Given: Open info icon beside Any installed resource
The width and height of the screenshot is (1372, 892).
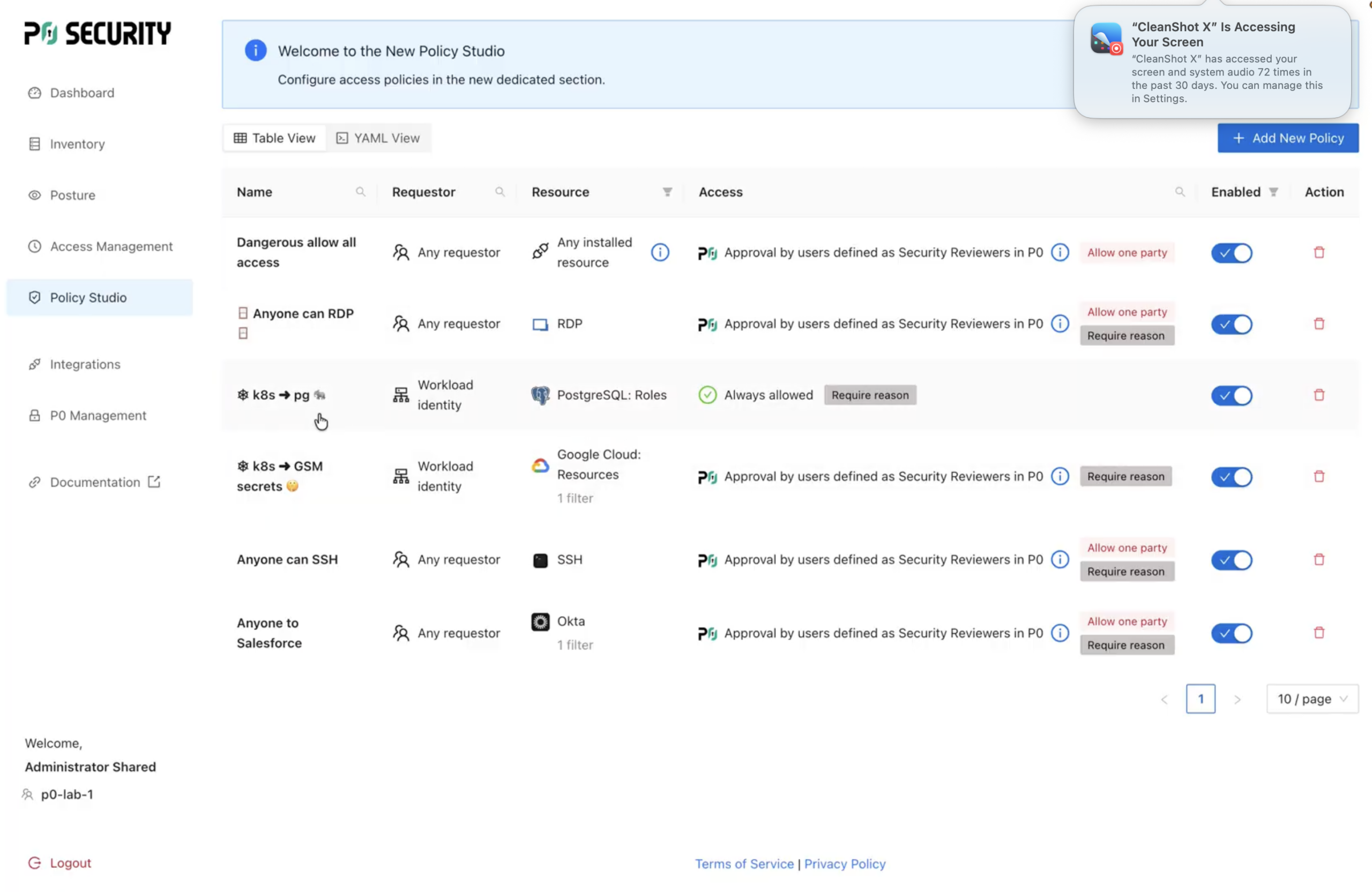Looking at the screenshot, I should pyautogui.click(x=660, y=252).
